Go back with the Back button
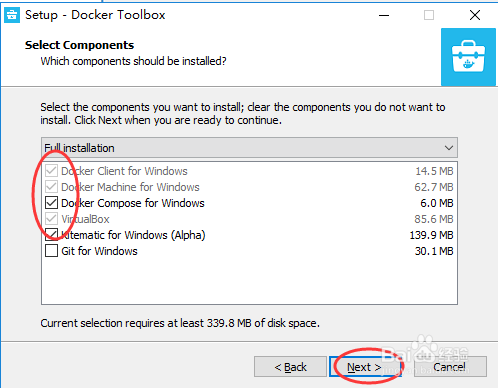Screen dimensions: 498x388 pyautogui.click(x=290, y=367)
